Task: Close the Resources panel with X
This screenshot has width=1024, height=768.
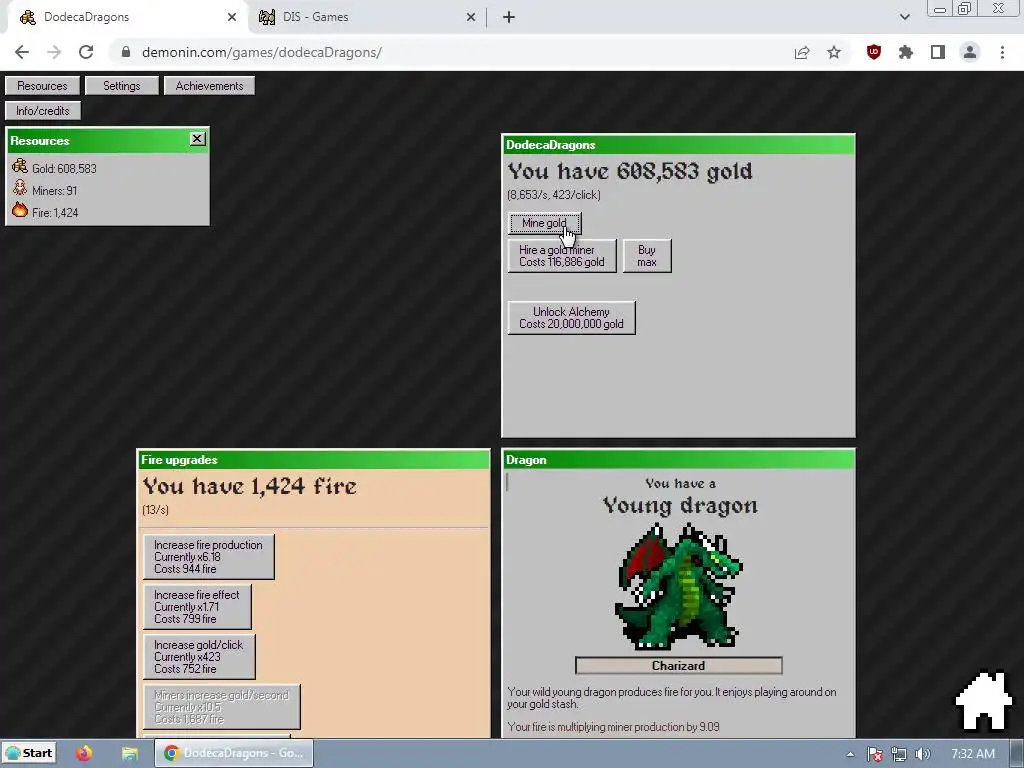Action: coord(197,138)
